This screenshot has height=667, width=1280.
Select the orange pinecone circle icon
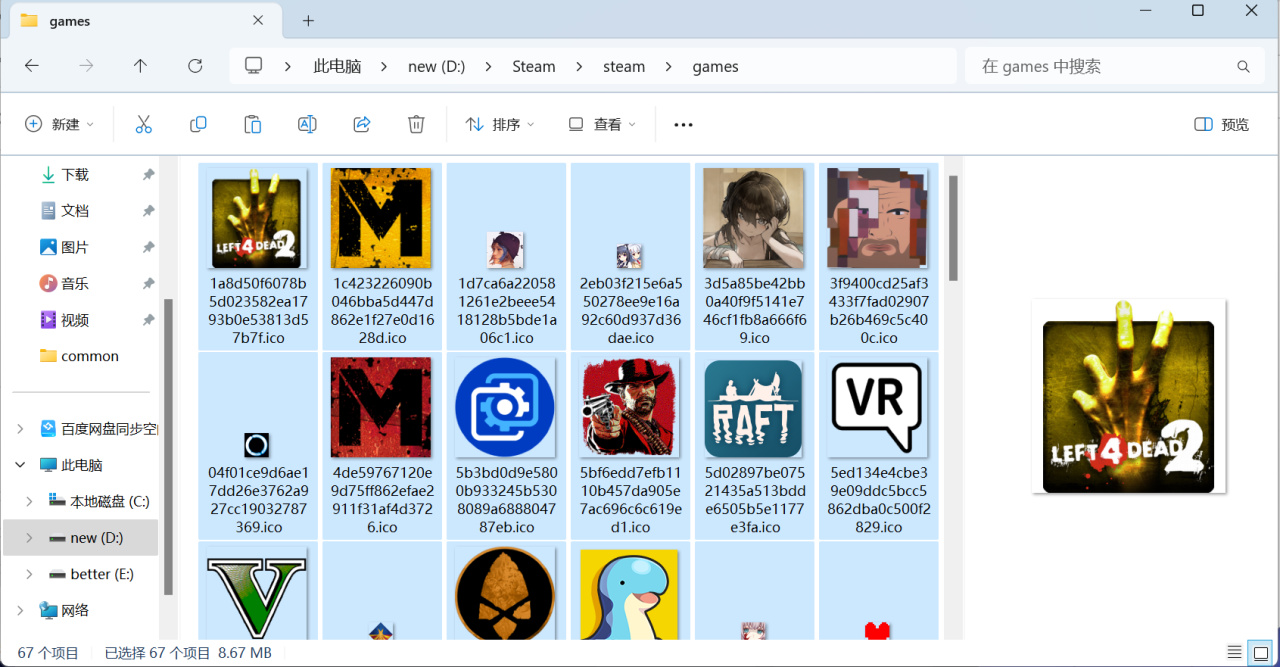(x=506, y=592)
